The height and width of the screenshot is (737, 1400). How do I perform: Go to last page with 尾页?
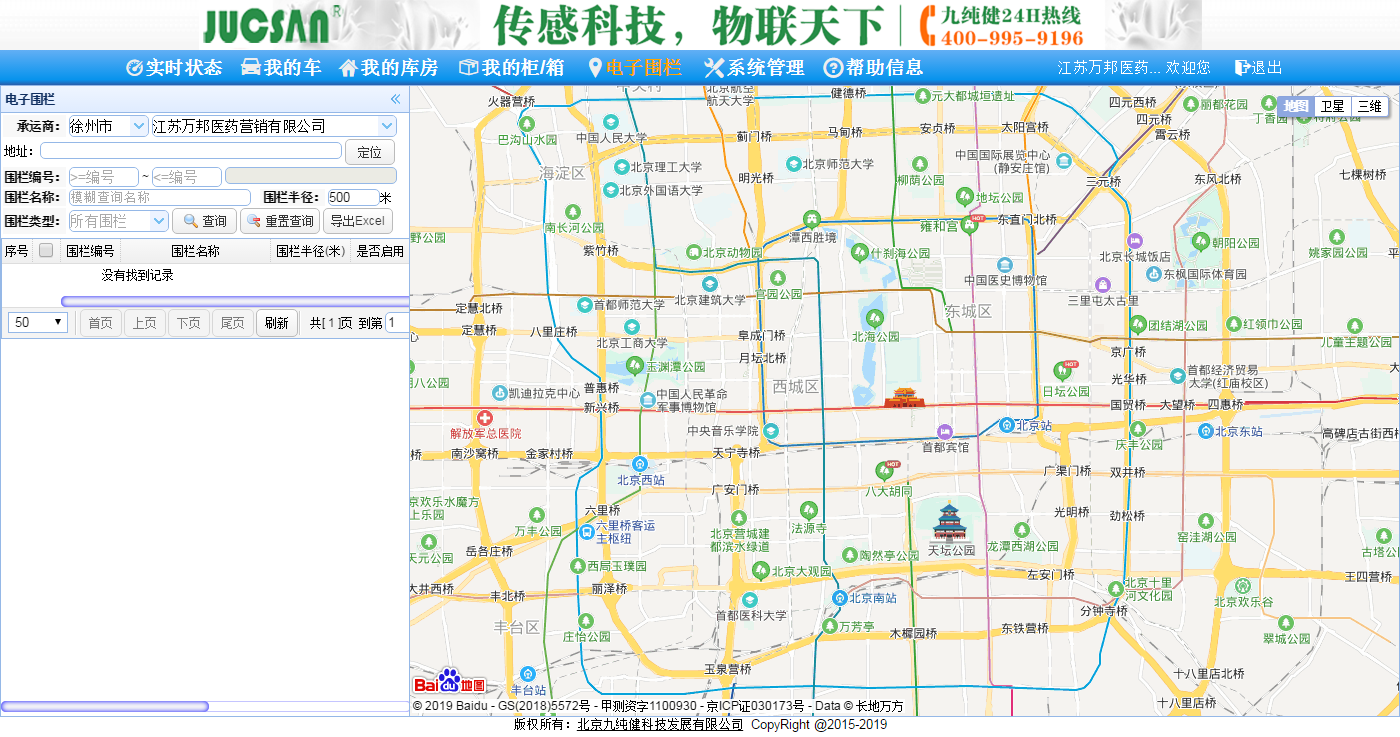[233, 322]
